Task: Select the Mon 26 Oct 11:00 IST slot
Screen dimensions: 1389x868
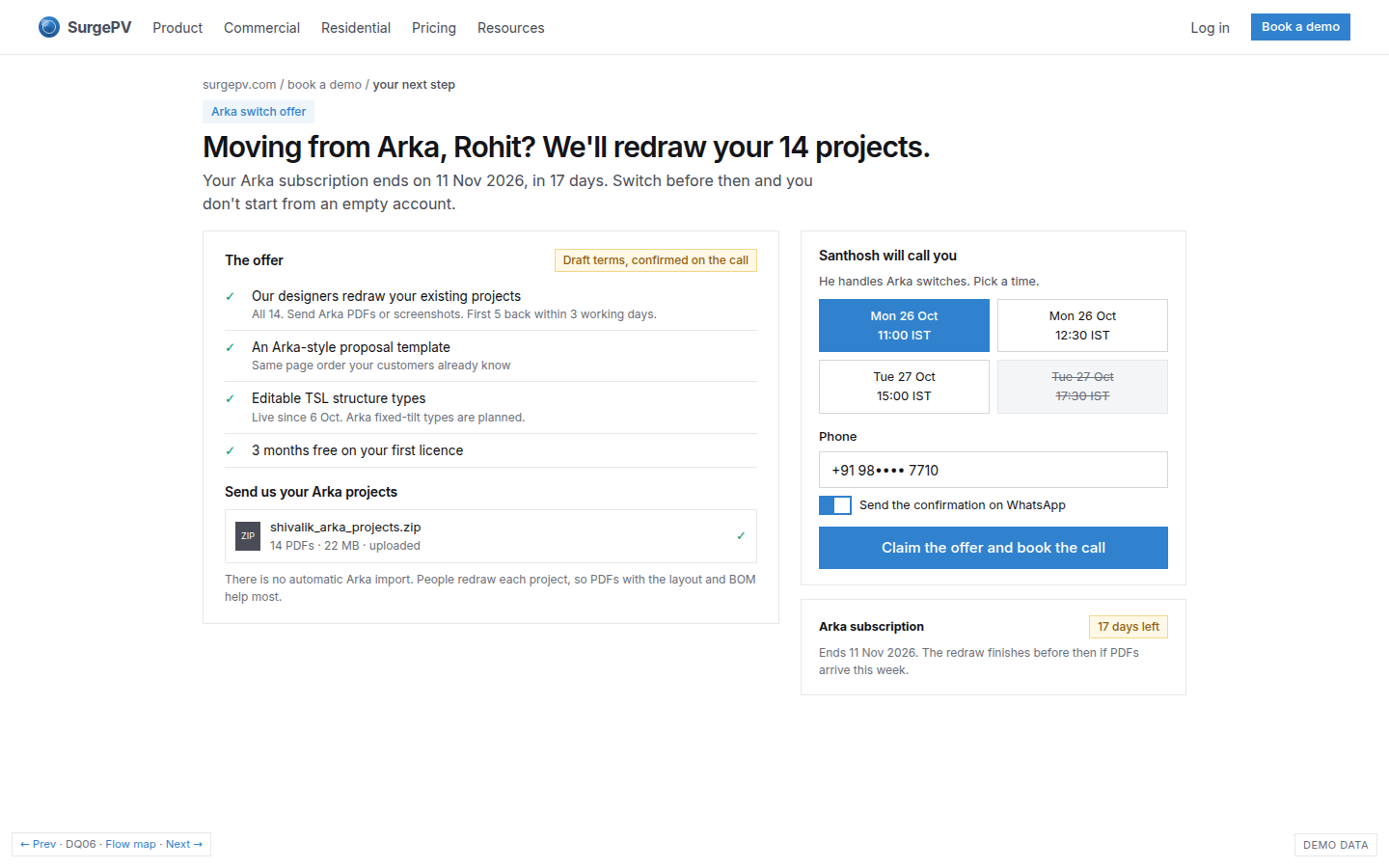Action: (904, 326)
